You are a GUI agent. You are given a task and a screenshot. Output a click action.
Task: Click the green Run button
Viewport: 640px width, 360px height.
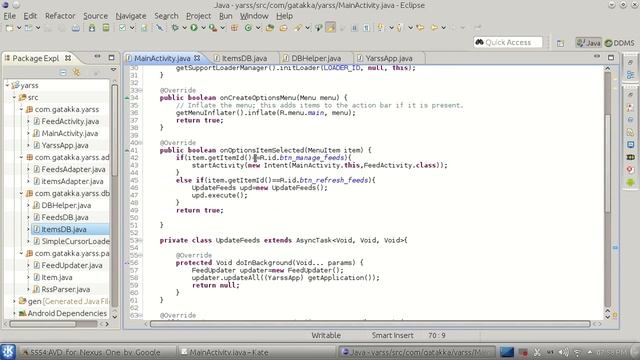(194, 28)
